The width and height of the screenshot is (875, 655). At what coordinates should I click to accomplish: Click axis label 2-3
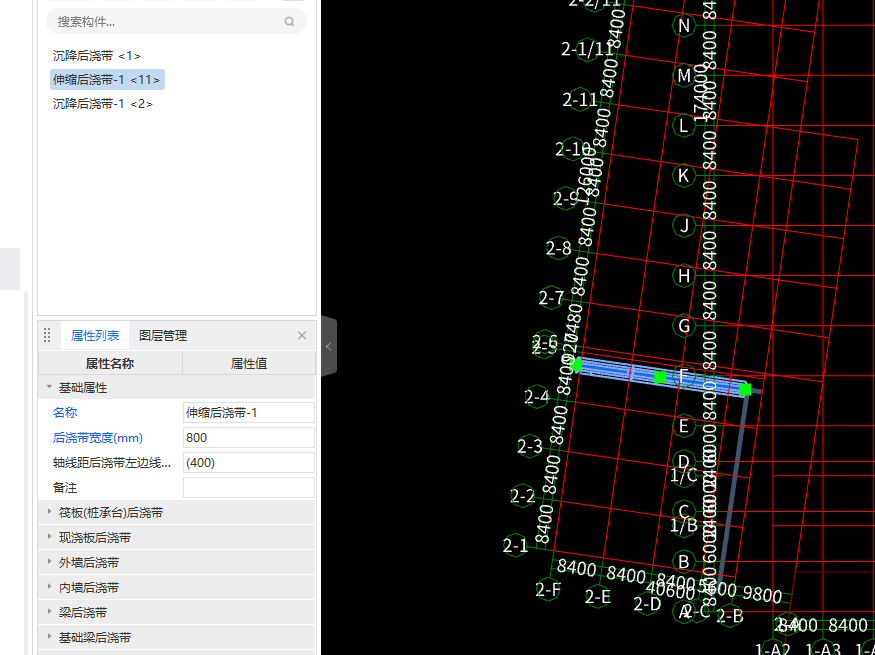click(x=530, y=446)
